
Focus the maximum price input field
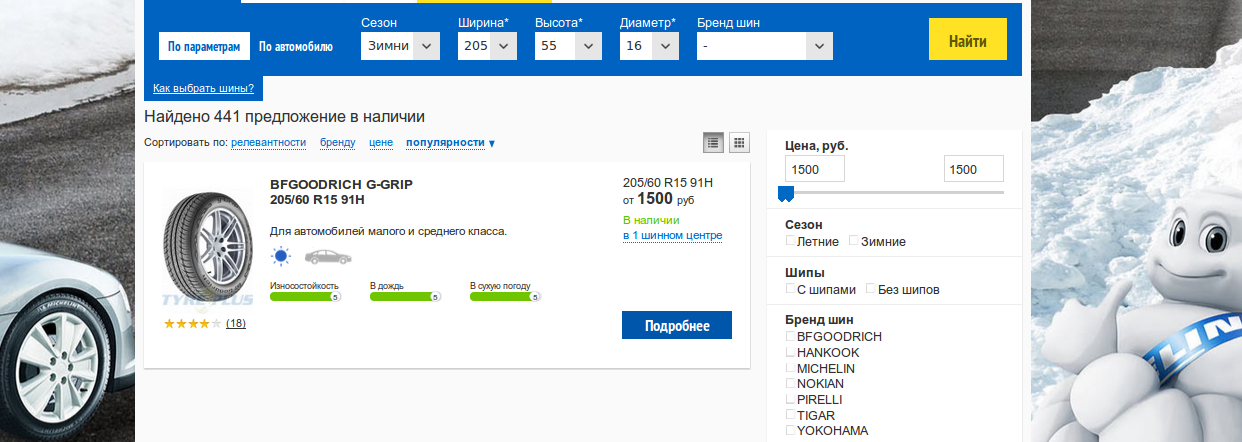tap(974, 169)
